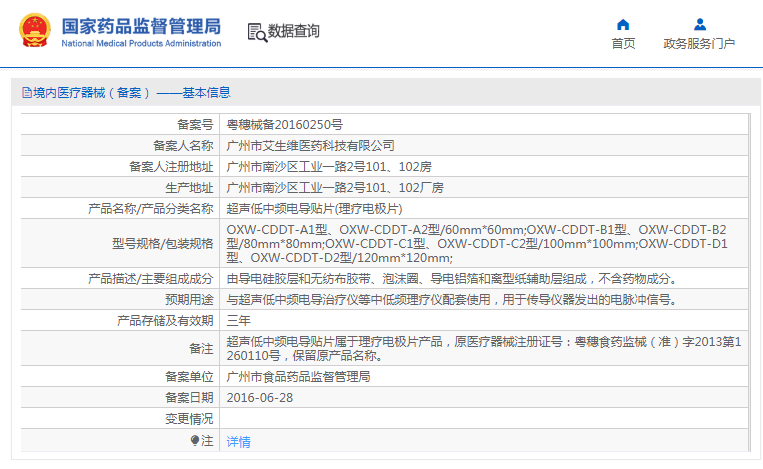The width and height of the screenshot is (763, 469).
Task: Click the 产品名称/产品分类名称 label
Action: tap(150, 209)
